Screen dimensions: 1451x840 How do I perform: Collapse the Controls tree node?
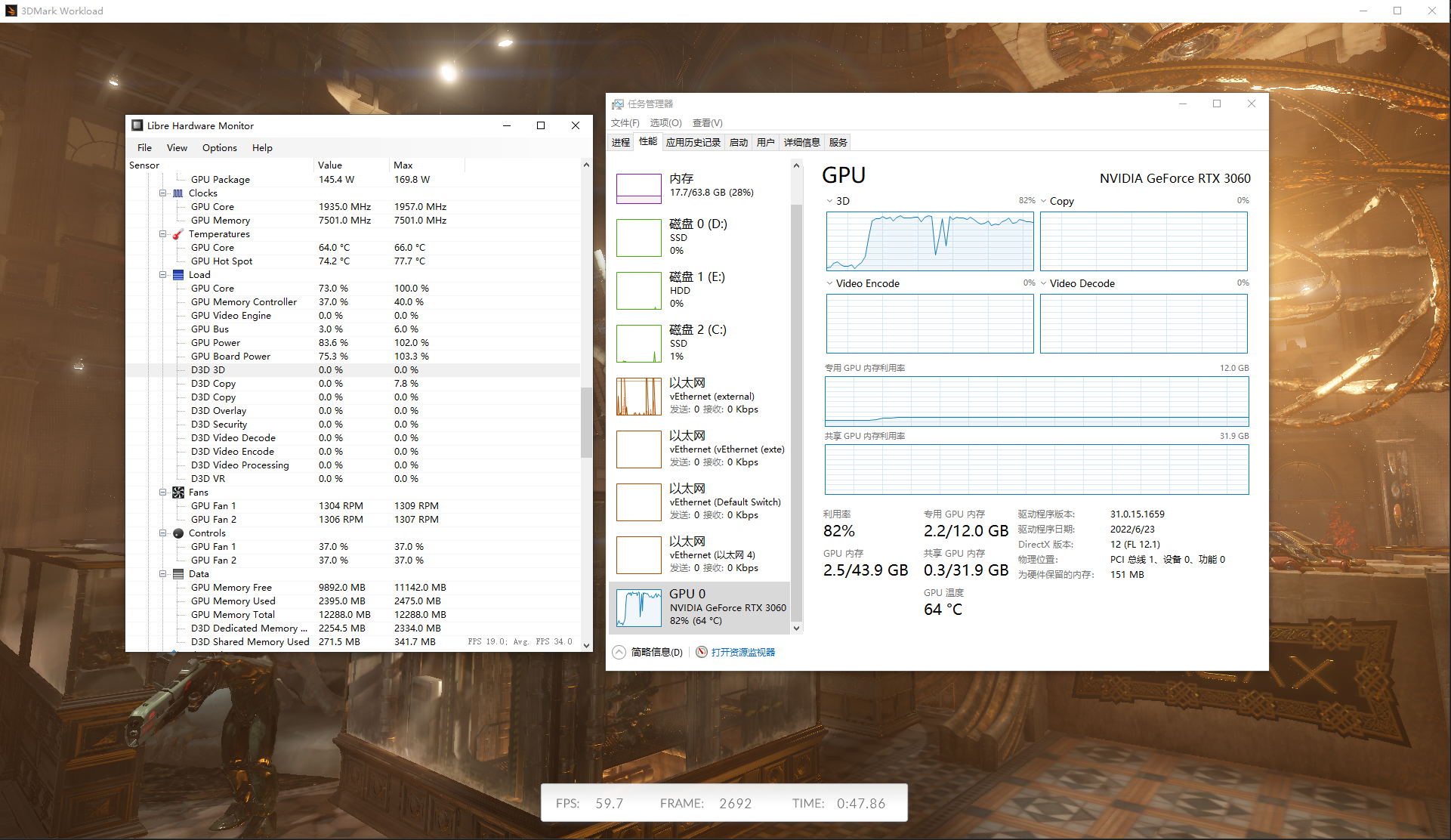tap(162, 533)
